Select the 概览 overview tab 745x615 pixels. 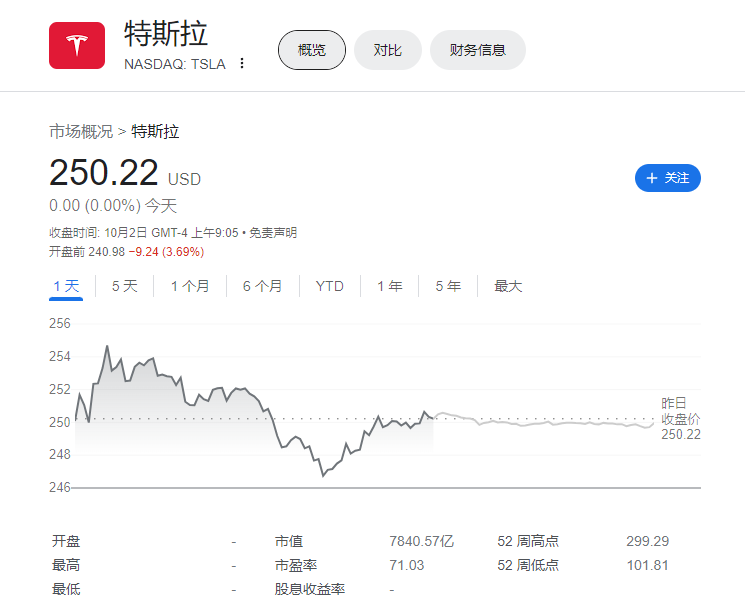click(312, 50)
